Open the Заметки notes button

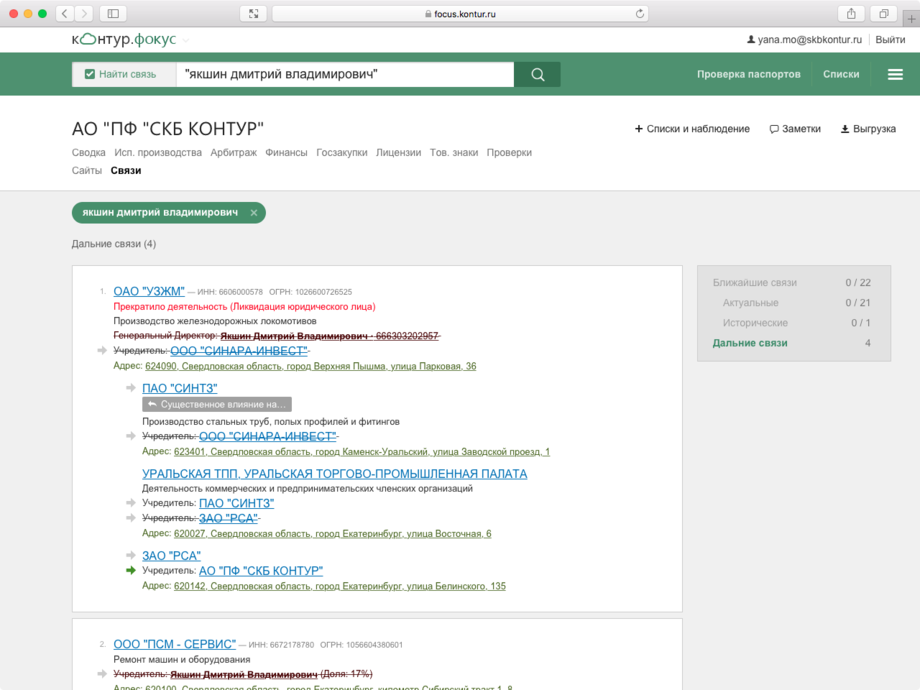pyautogui.click(x=795, y=129)
